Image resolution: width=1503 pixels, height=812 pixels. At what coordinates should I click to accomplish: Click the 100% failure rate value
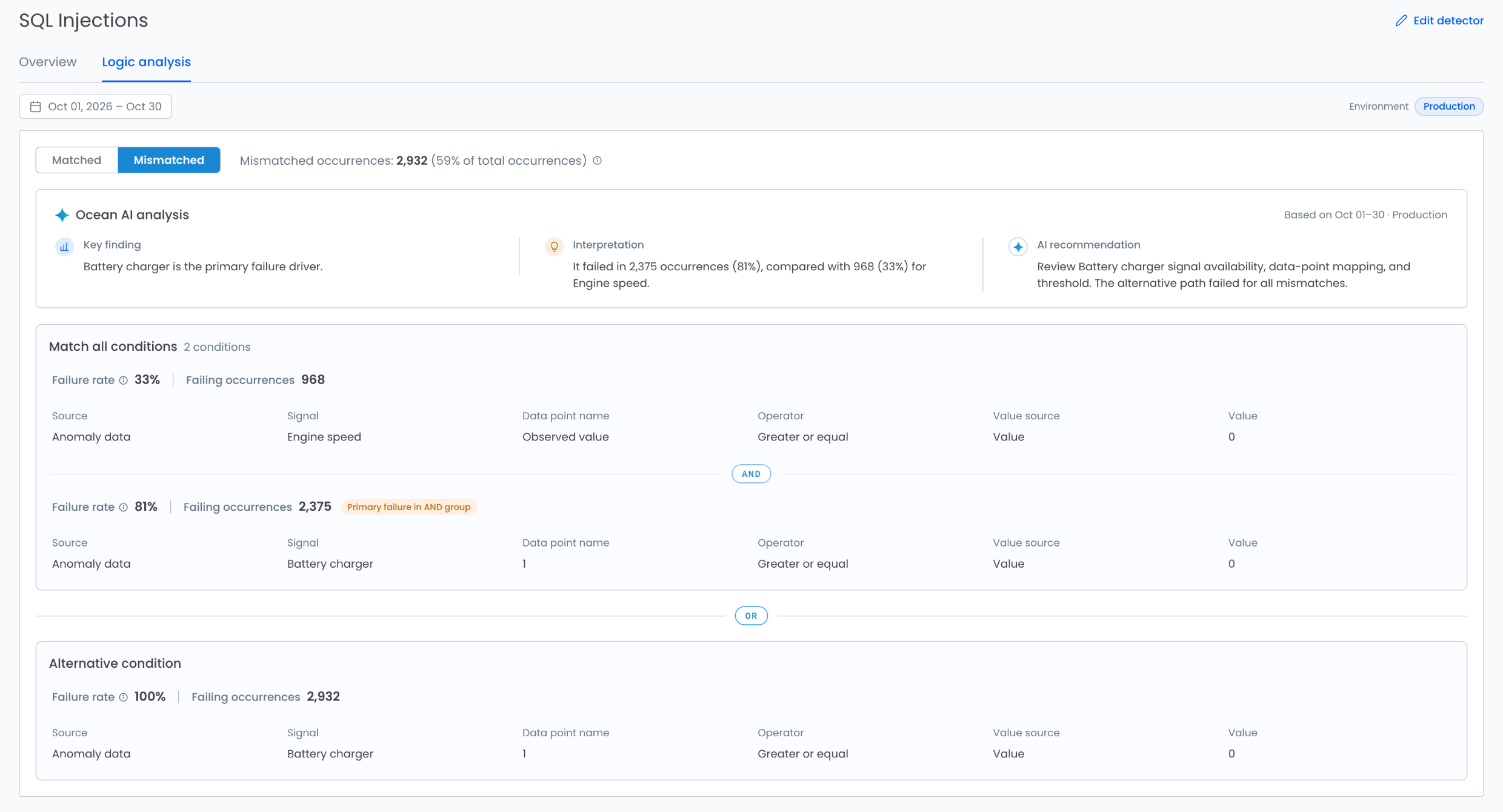click(150, 697)
